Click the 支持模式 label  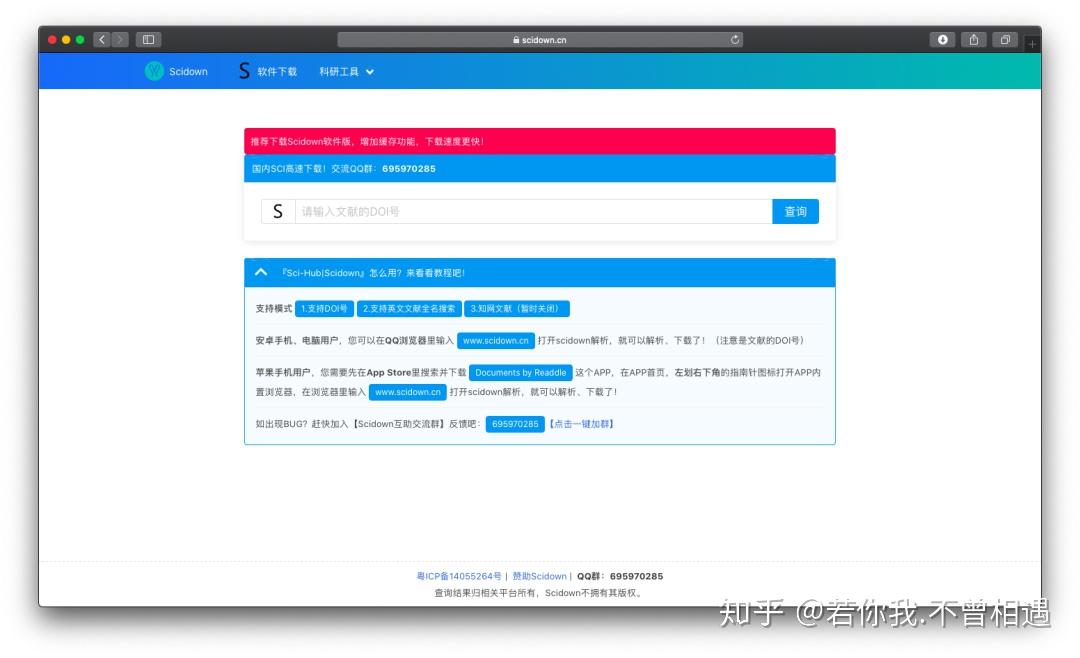click(x=273, y=309)
